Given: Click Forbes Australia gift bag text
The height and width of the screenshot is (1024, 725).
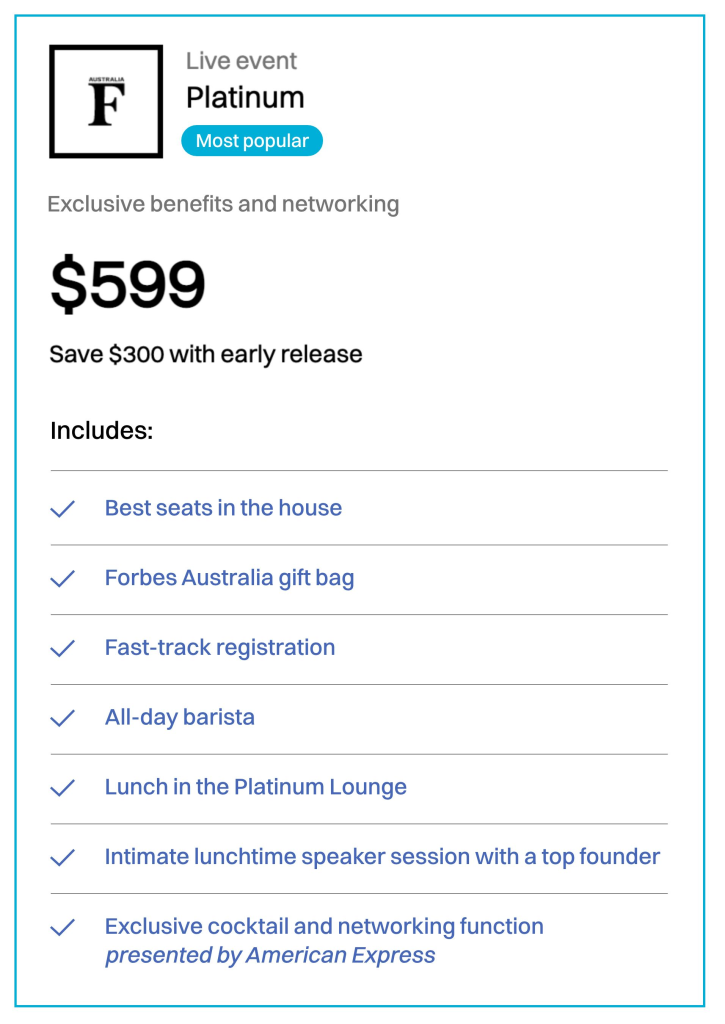Looking at the screenshot, I should pos(229,578).
